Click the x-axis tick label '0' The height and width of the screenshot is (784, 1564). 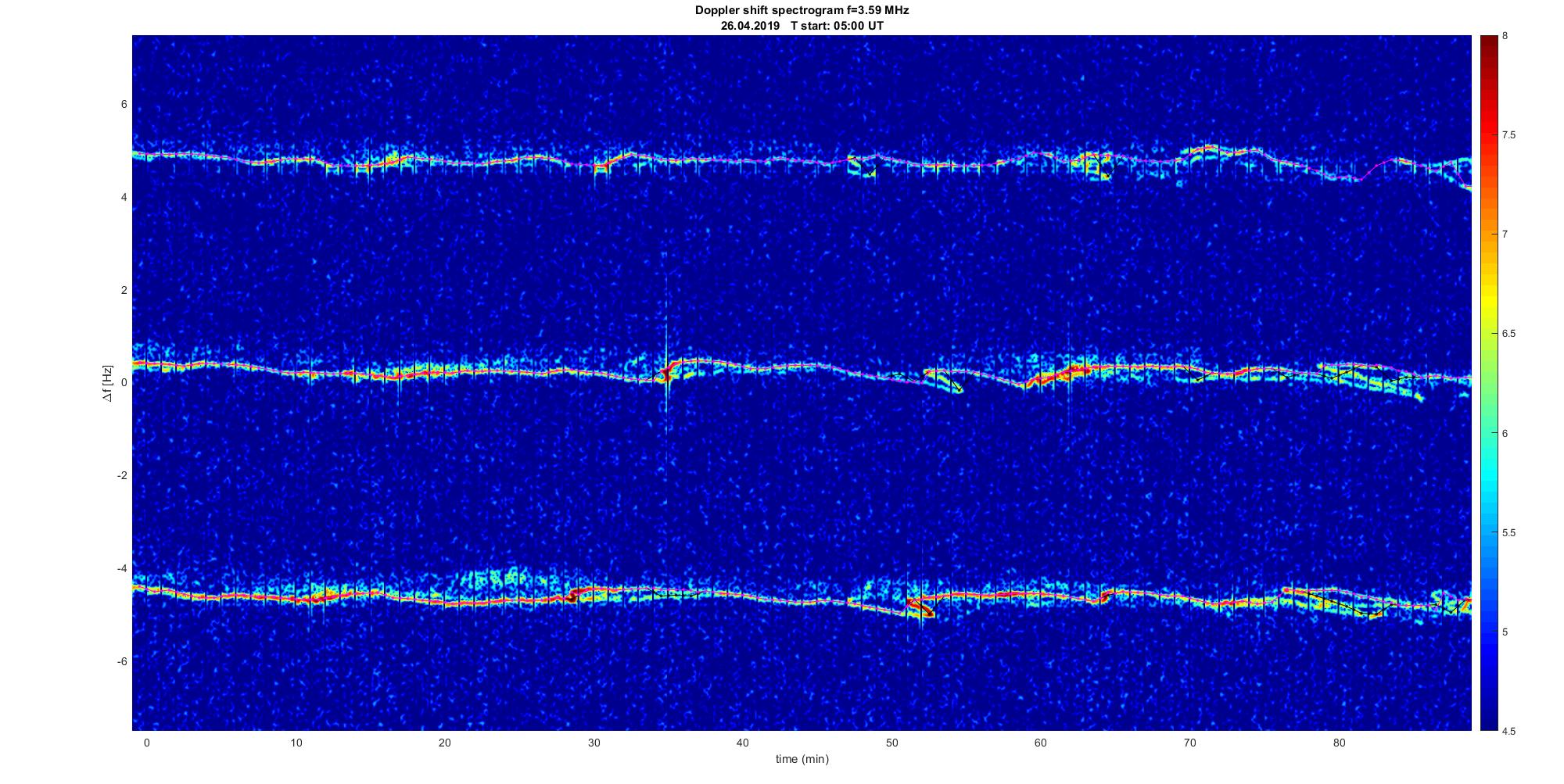146,743
